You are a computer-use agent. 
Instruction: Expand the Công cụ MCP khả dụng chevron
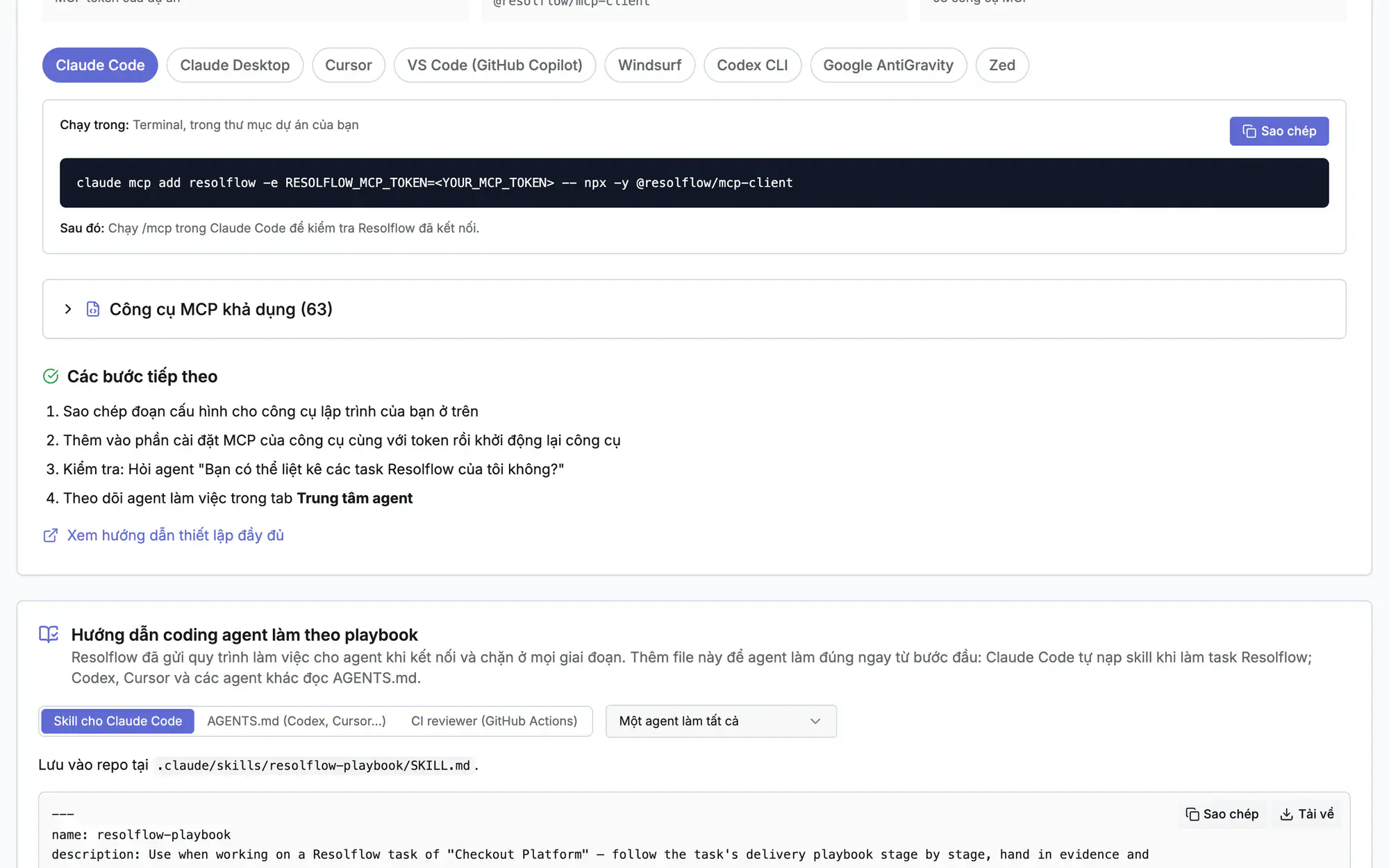(x=68, y=309)
